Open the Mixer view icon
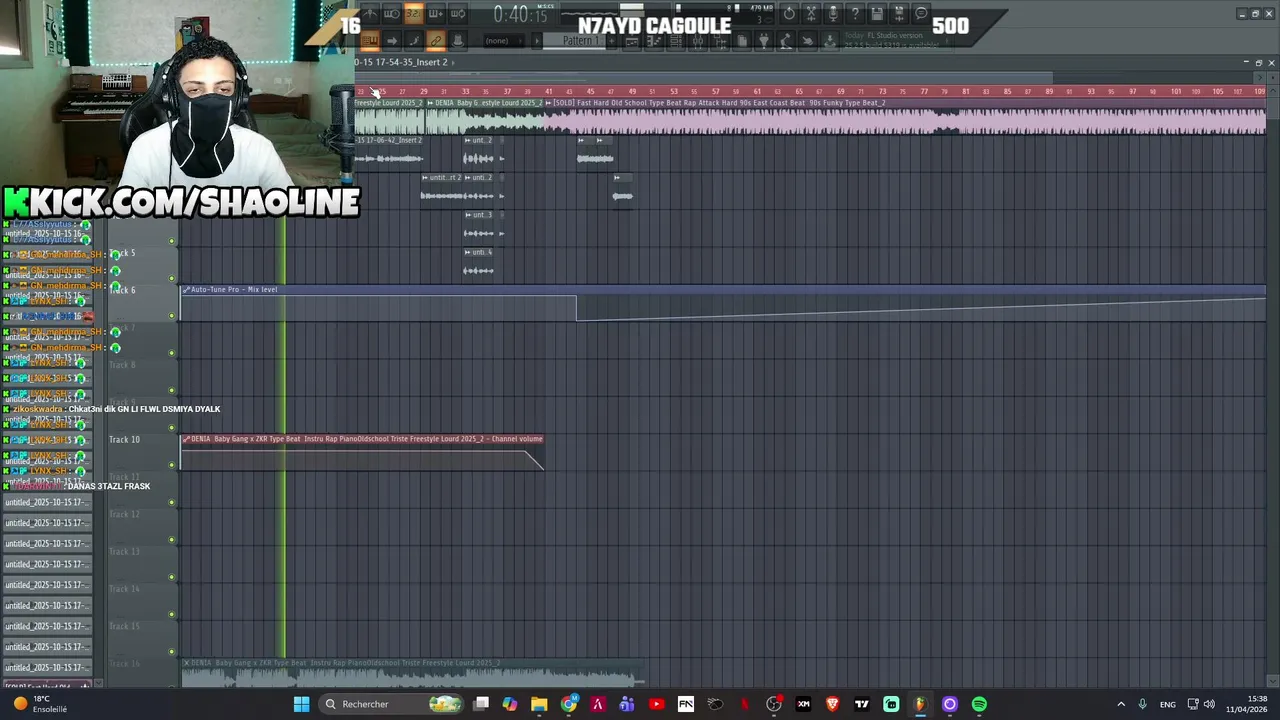 tap(698, 41)
